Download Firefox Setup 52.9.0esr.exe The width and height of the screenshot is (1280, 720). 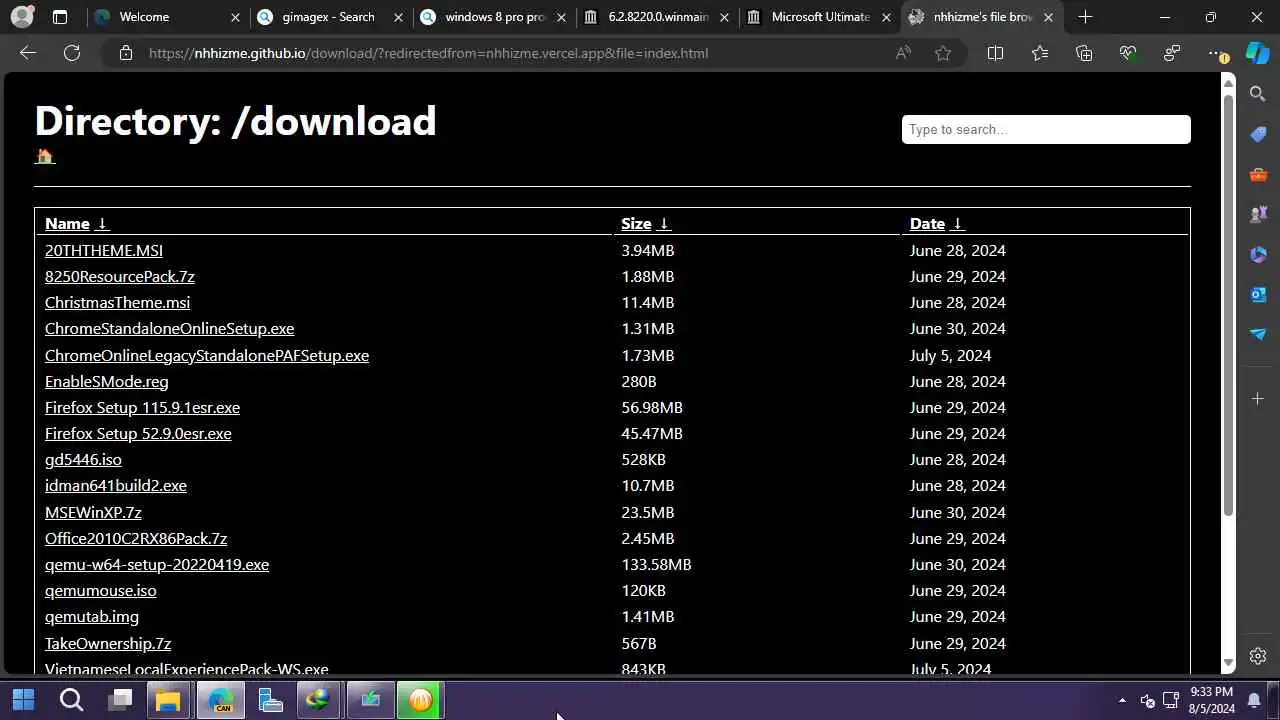tap(138, 433)
